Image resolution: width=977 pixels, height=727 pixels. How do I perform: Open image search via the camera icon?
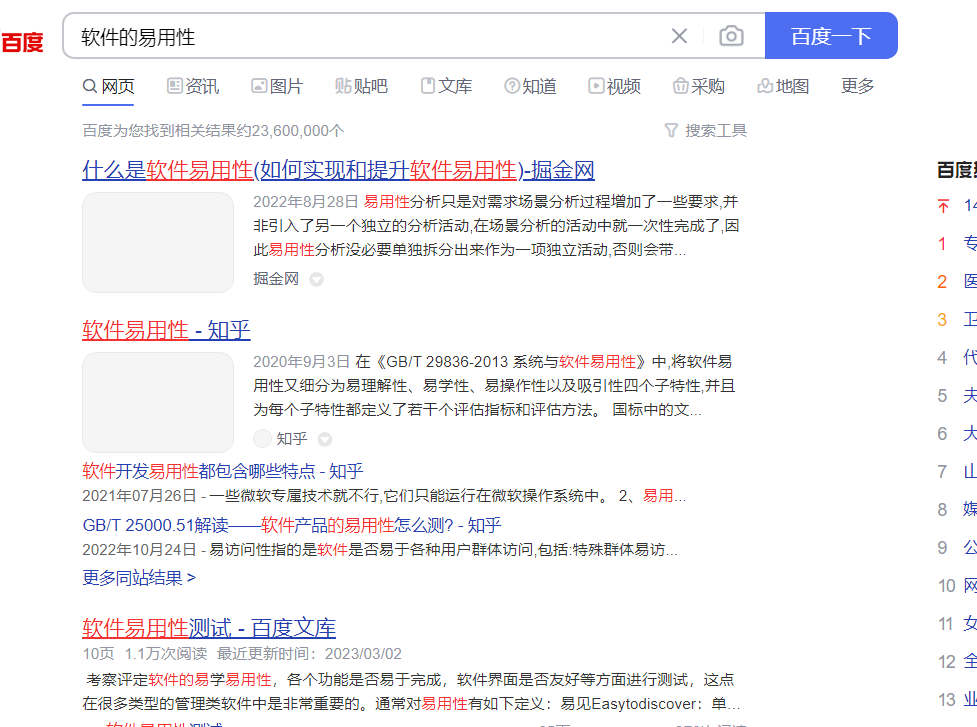tap(731, 36)
